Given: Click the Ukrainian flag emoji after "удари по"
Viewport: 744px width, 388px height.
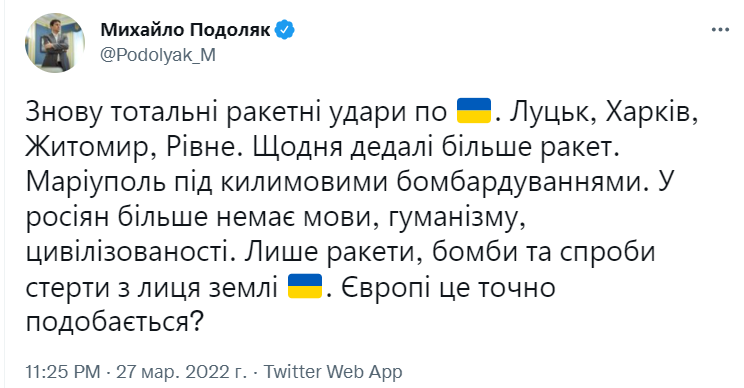Looking at the screenshot, I should click(x=473, y=111).
